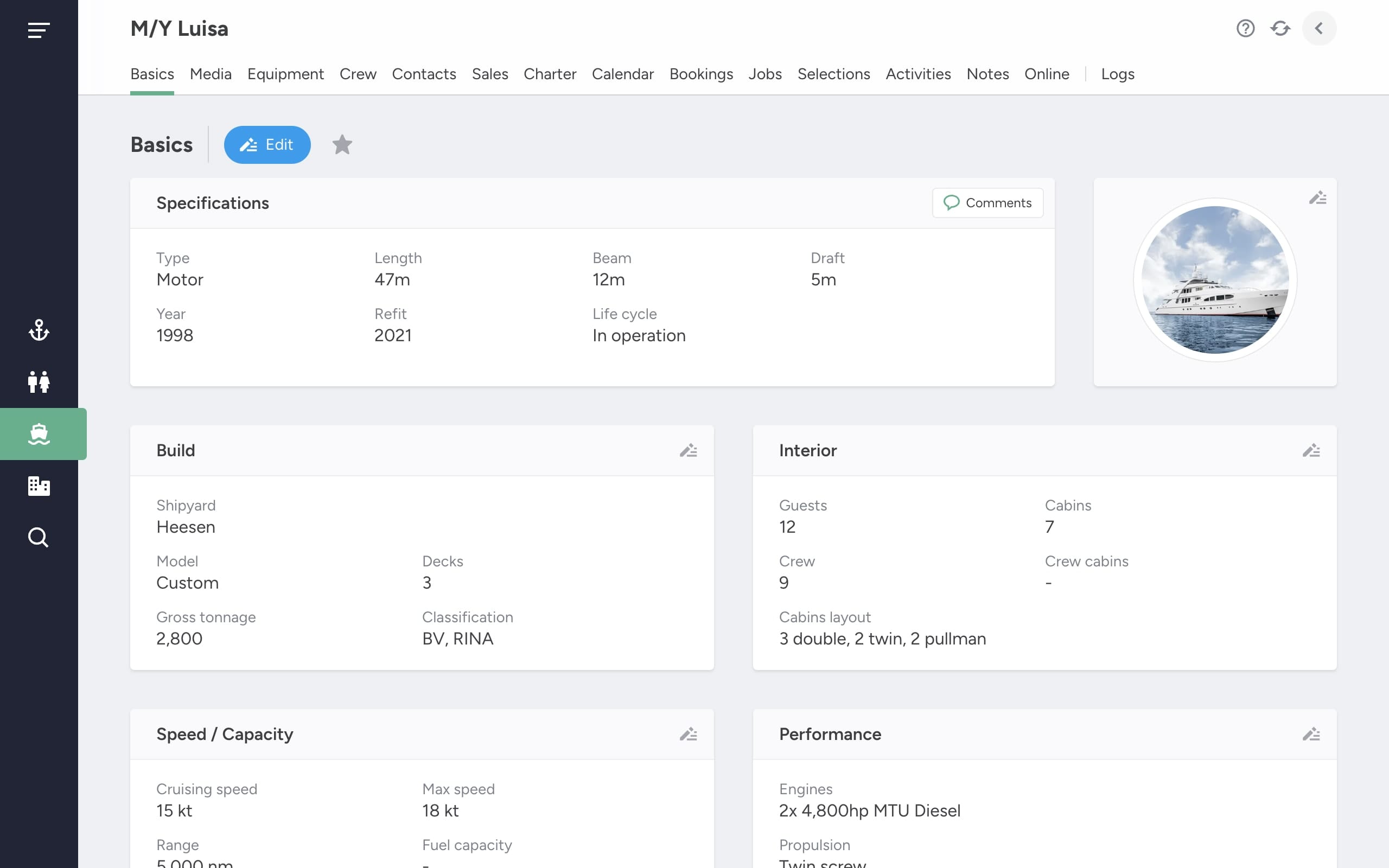Click the help question mark icon
The height and width of the screenshot is (868, 1389).
pos(1245,28)
